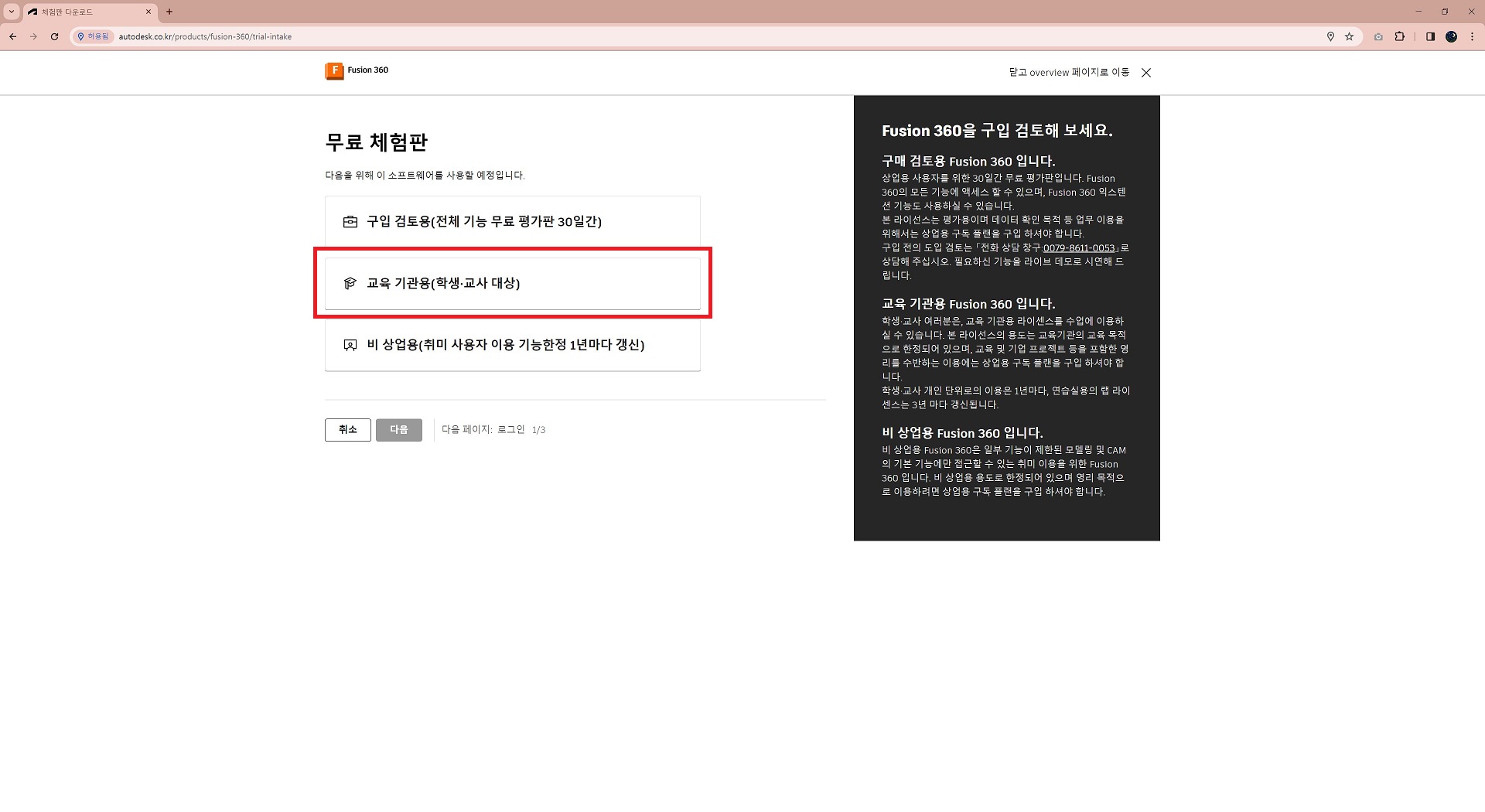Click the 비 상업용 Fusion 360 입니다 heading
Viewport: 1485px width, 812px height.
[962, 433]
